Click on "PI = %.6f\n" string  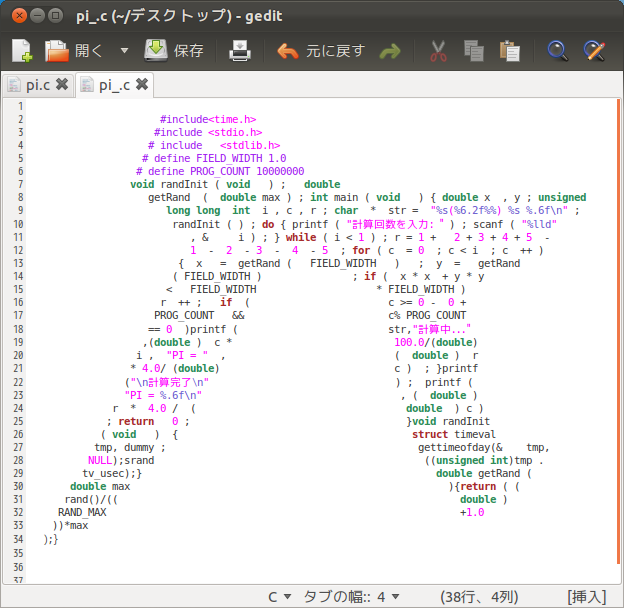coord(163,395)
